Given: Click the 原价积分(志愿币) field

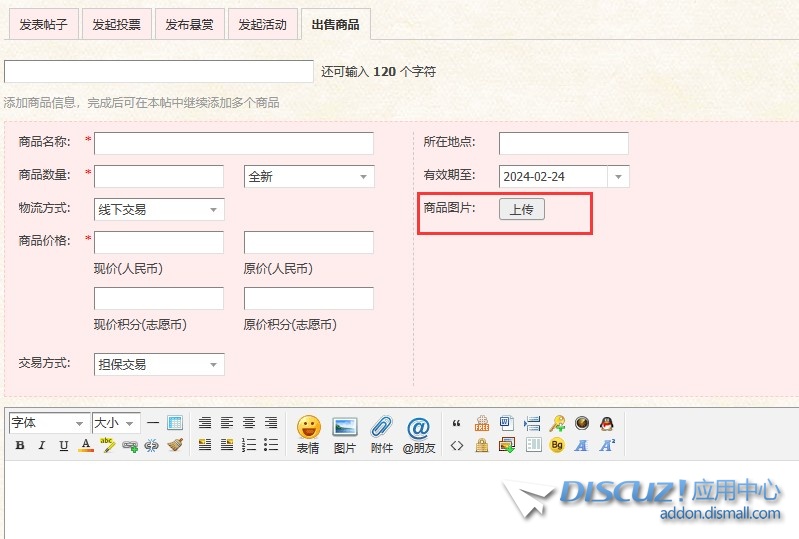Looking at the screenshot, I should pos(309,299).
